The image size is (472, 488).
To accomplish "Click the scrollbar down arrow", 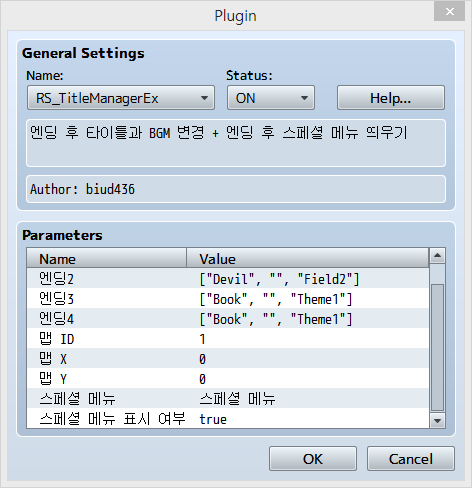I will coord(437,421).
